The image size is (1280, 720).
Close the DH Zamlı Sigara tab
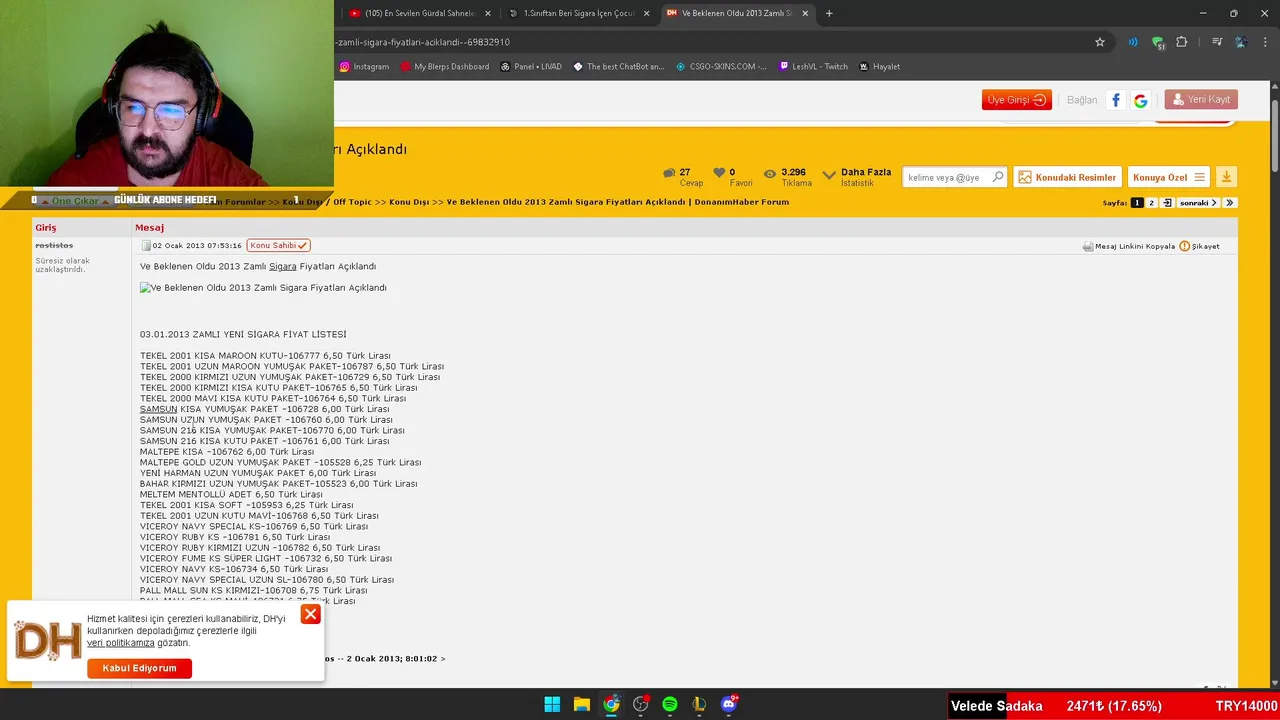click(805, 13)
